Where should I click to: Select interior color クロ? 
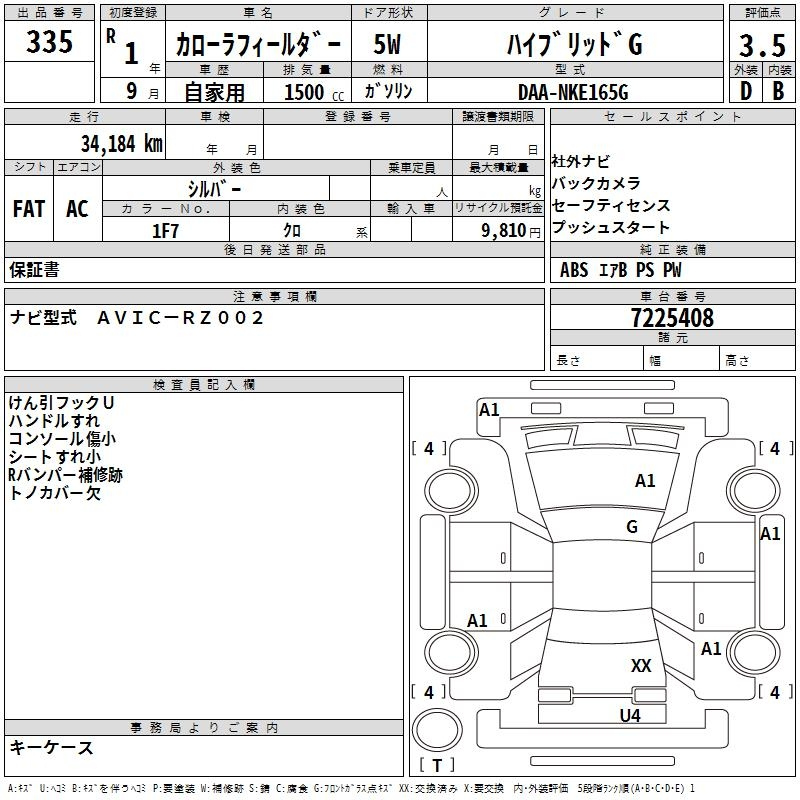(x=292, y=231)
